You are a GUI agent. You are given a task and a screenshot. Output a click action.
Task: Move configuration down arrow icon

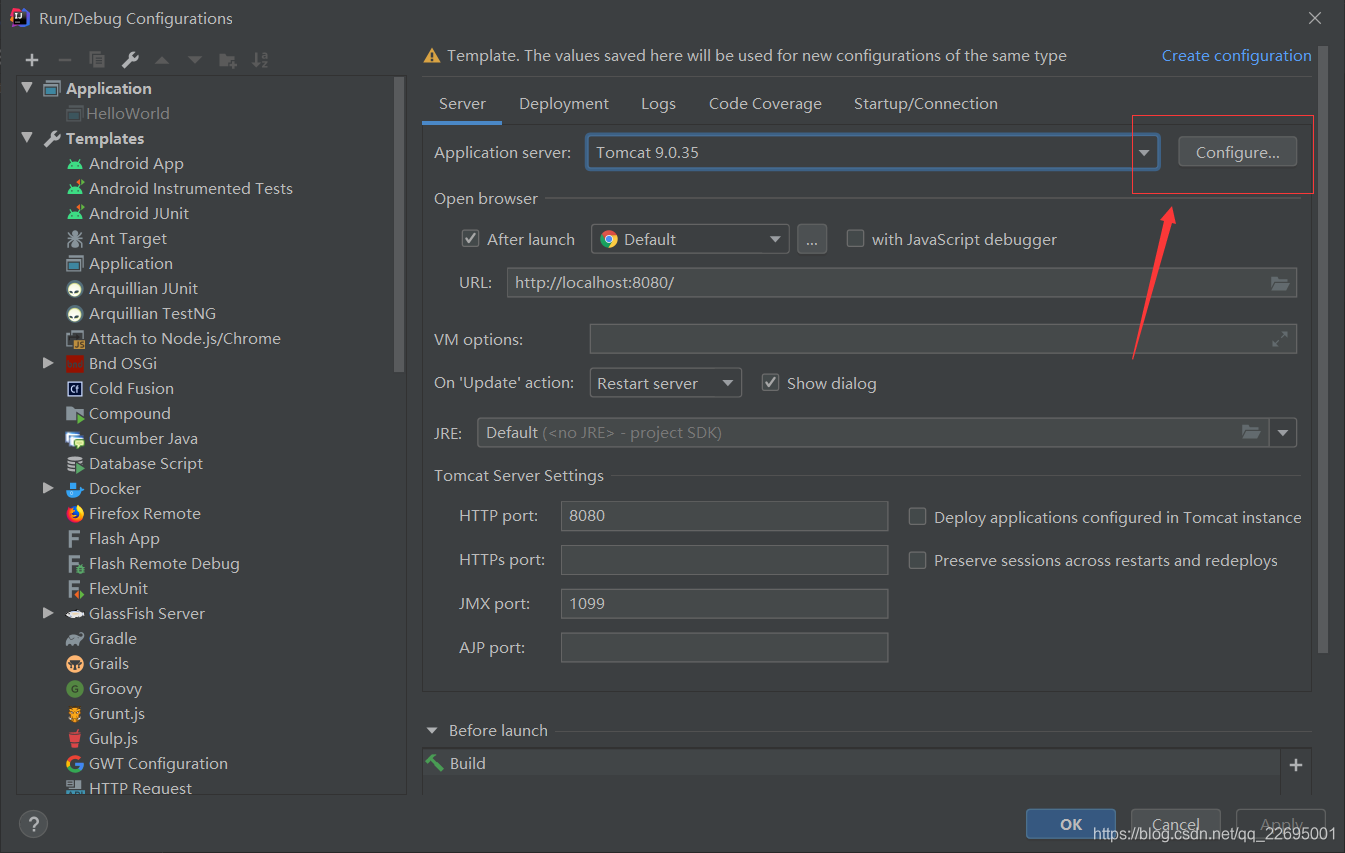195,60
